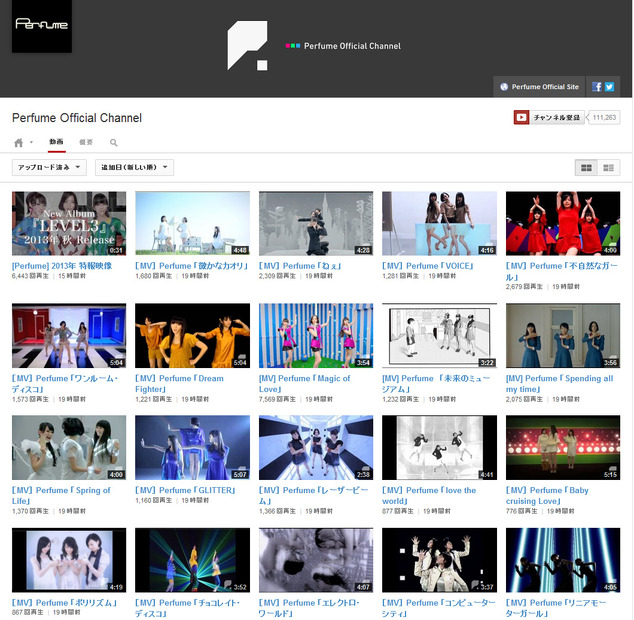The width and height of the screenshot is (634, 620).
Task: Select the 概要 tab
Action: pyautogui.click(x=86, y=142)
